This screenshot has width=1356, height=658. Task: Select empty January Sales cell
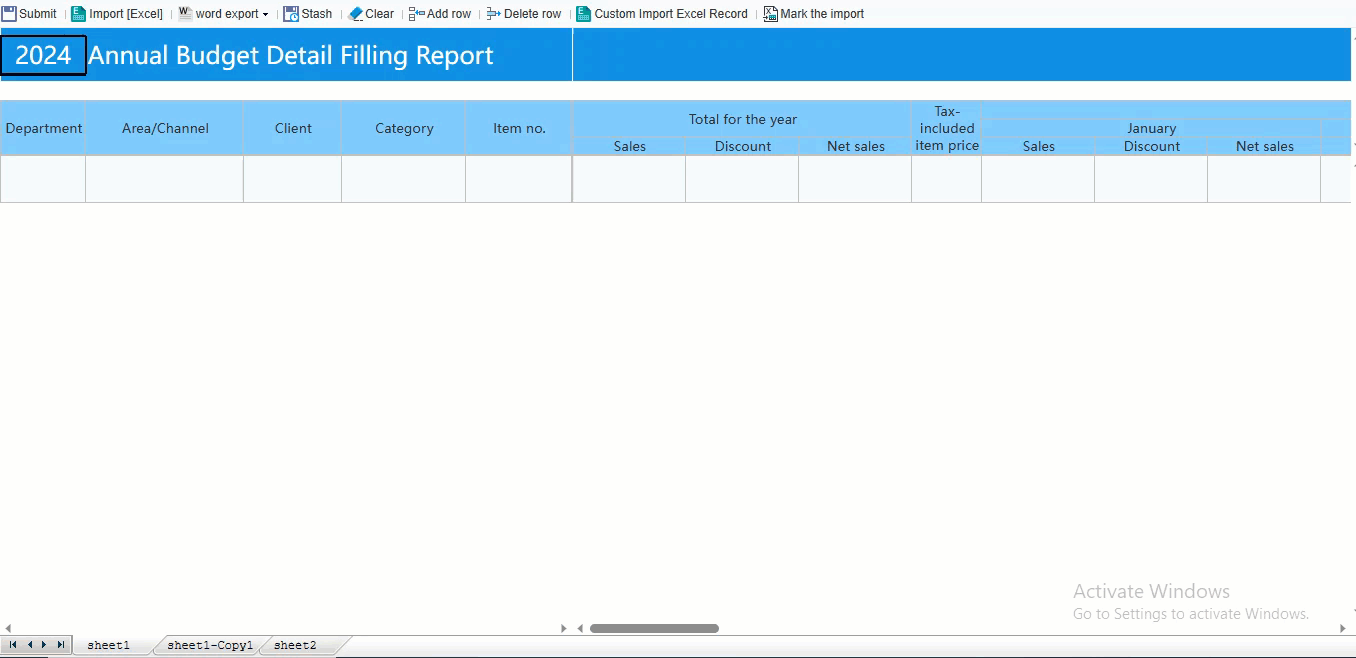pos(1038,179)
